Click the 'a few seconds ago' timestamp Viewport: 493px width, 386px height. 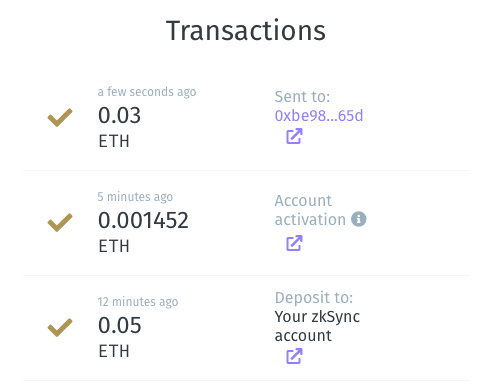click(x=147, y=92)
